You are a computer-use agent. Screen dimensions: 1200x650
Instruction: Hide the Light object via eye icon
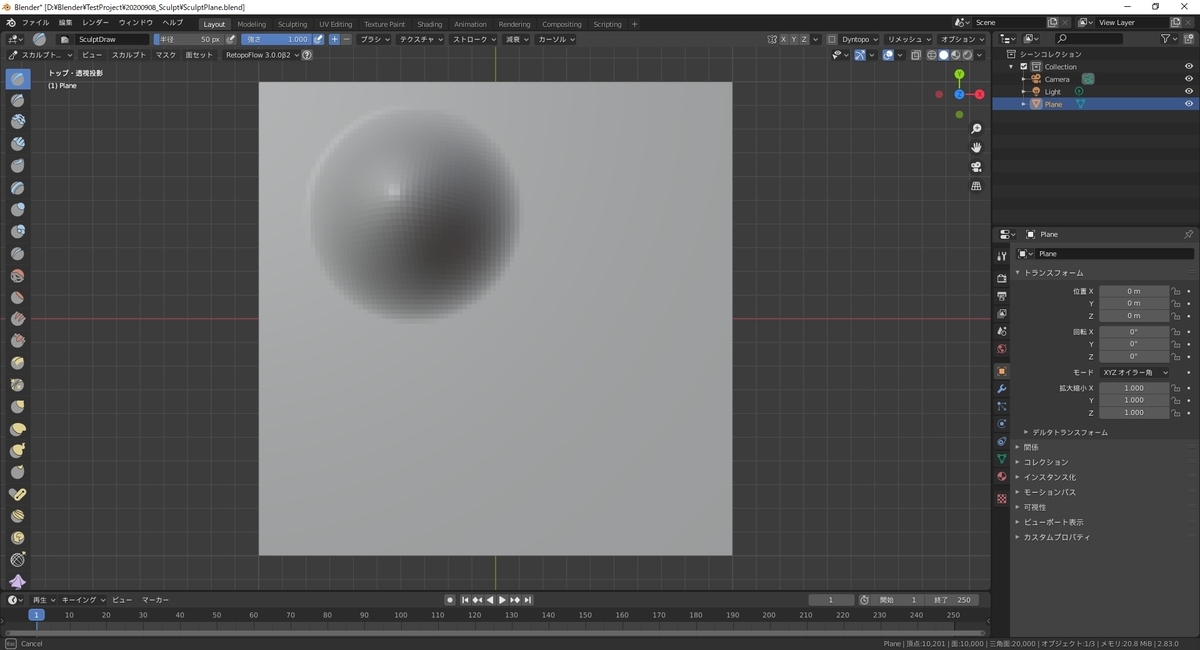tap(1189, 91)
